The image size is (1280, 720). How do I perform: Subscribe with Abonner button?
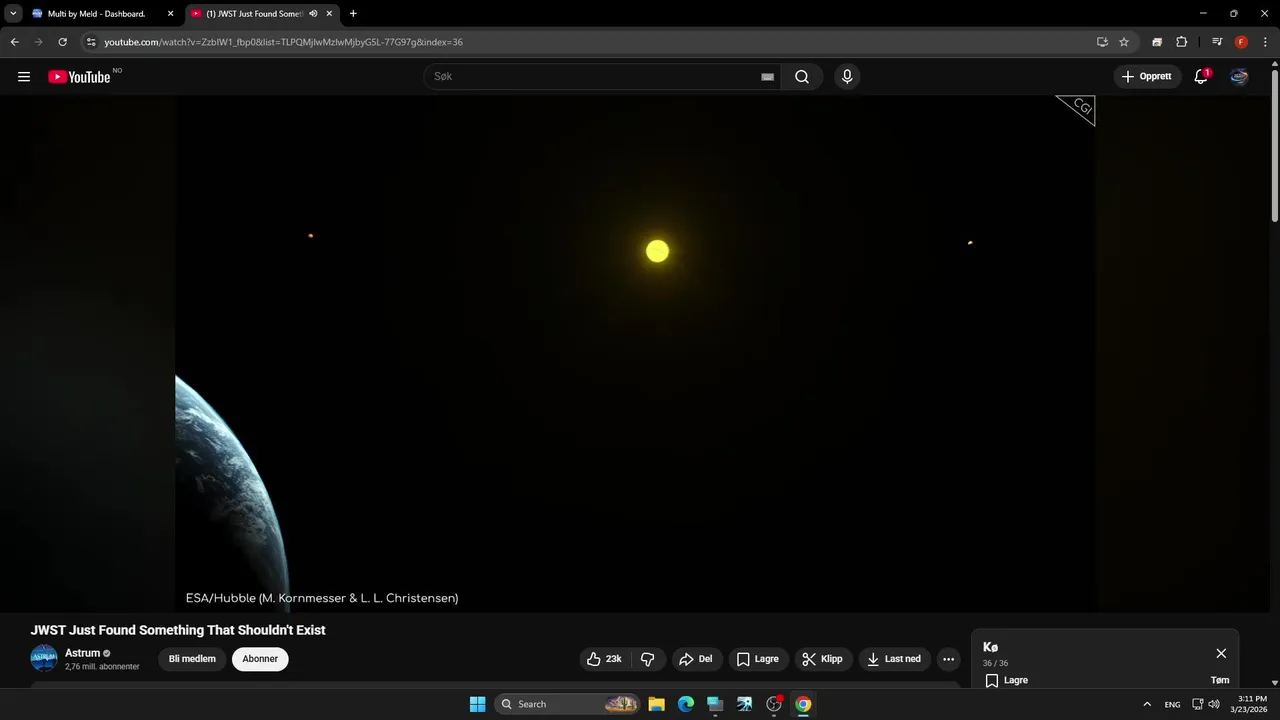coord(260,659)
